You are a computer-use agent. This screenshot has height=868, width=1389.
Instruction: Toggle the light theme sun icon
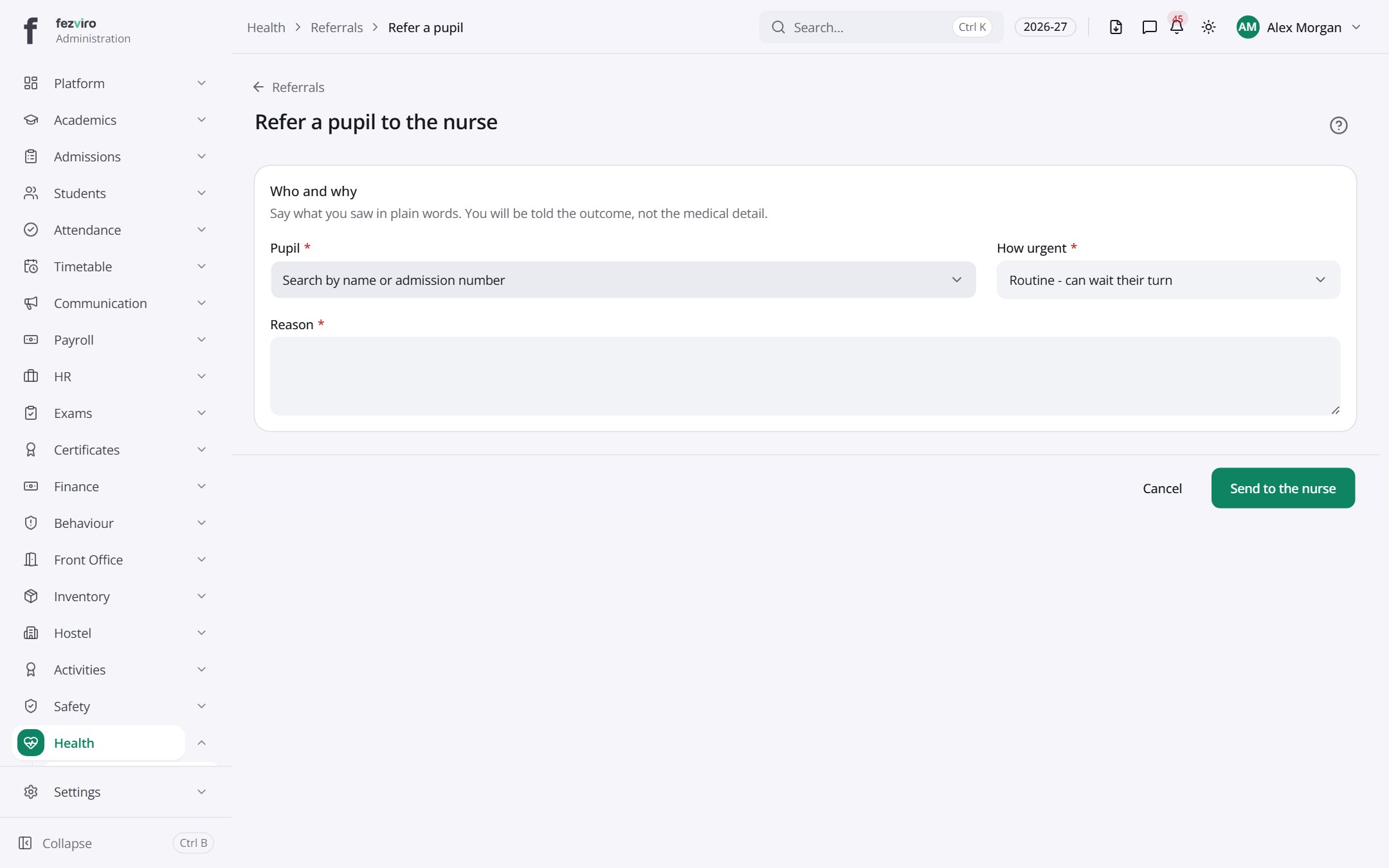click(x=1208, y=27)
